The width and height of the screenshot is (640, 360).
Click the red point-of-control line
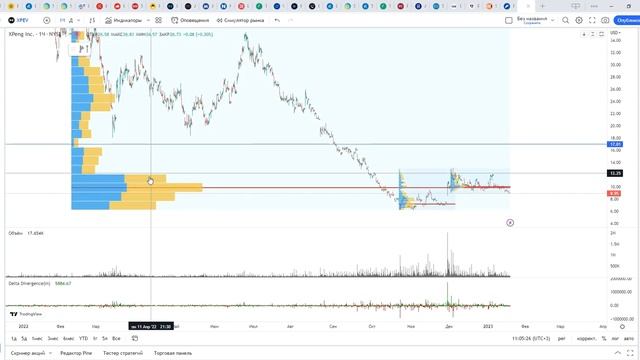292,187
